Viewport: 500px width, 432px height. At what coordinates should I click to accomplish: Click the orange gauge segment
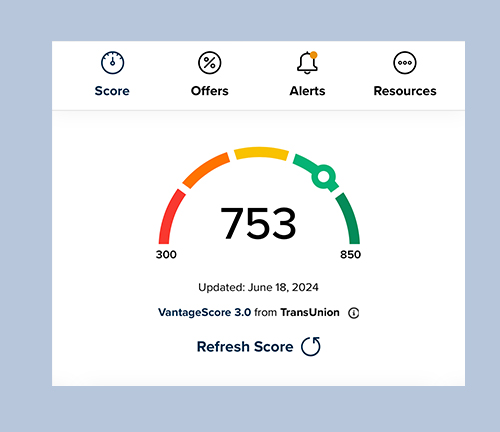click(x=205, y=169)
